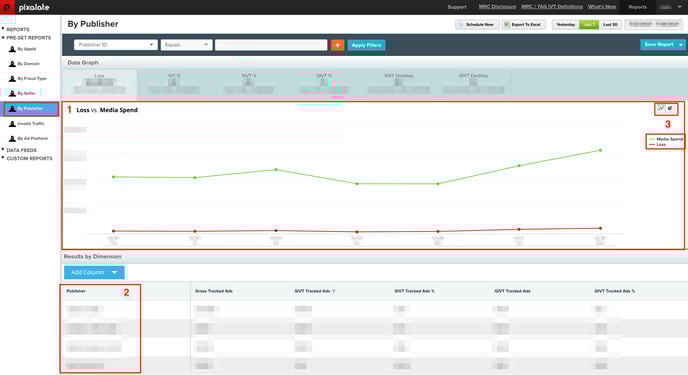The height and width of the screenshot is (375, 688).
Task: Open the Publisher ID filter dropdown
Action: click(x=116, y=45)
